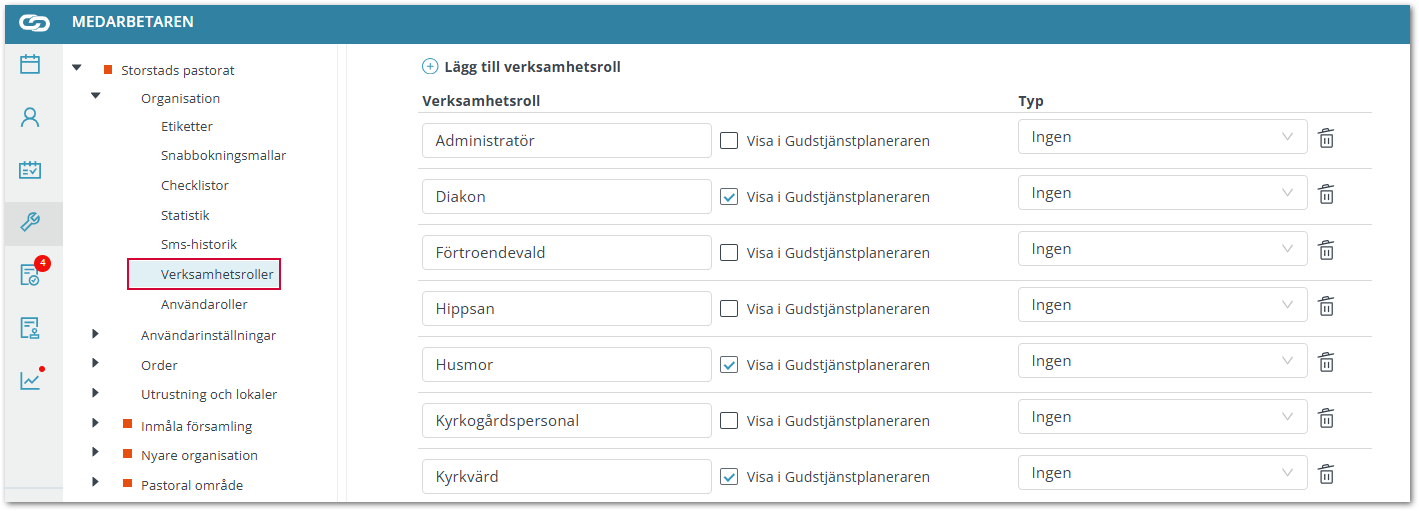1419x511 pixels.
Task: Open the Typ dropdown for Förtroendevald
Action: [x=1162, y=250]
